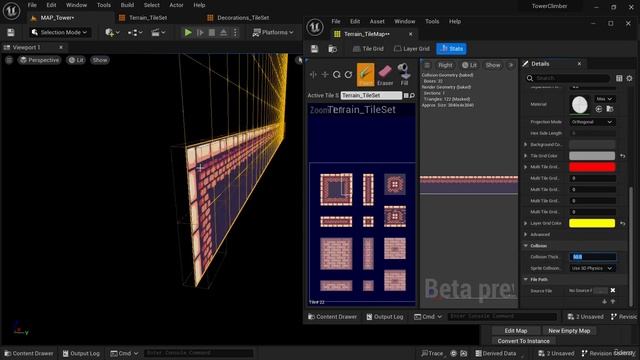Open Build menu in main window
The image size is (640, 360).
coord(127,5)
